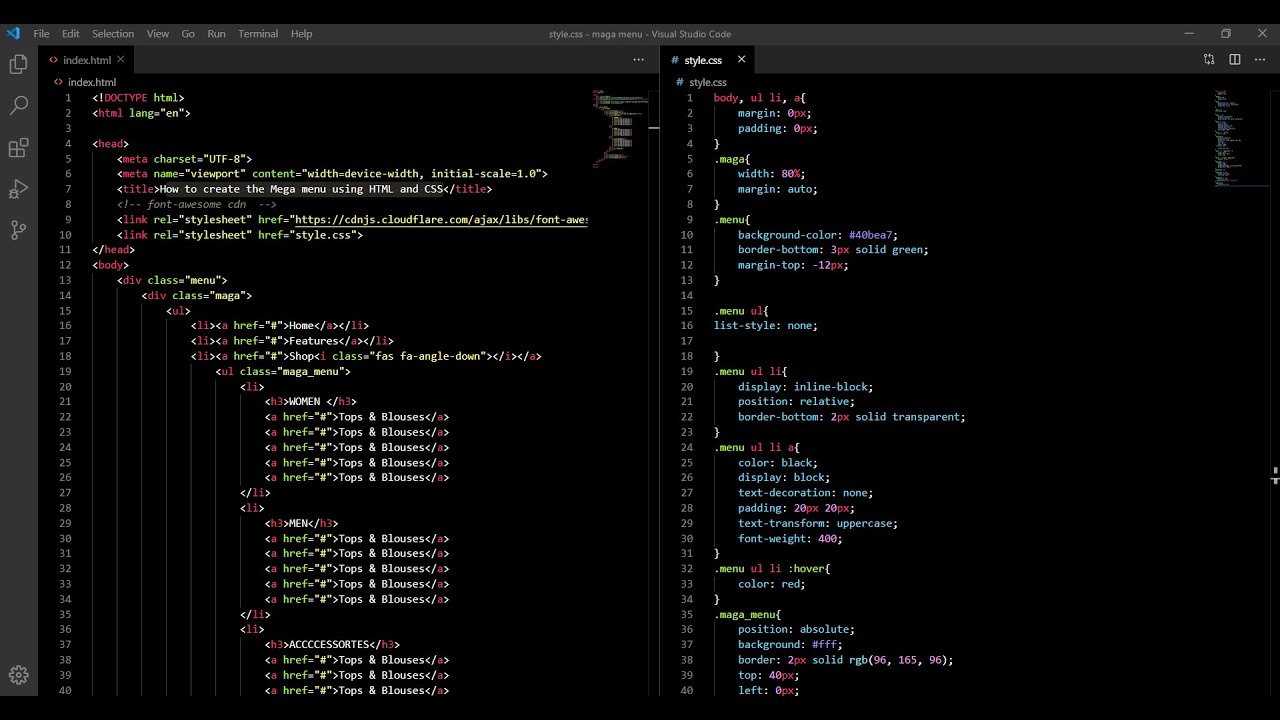Screen dimensions: 1280x720
Task: Open the Search view in activity bar
Action: (18, 106)
